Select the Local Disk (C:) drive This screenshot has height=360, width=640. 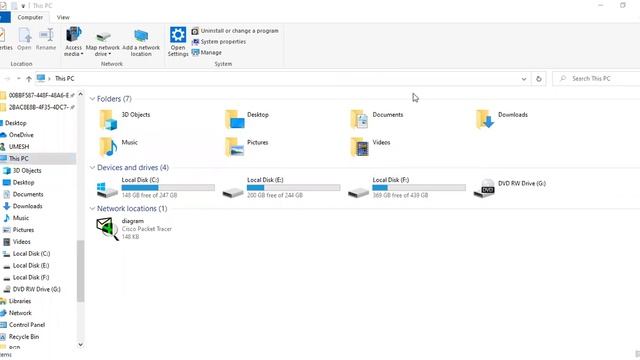click(x=156, y=187)
